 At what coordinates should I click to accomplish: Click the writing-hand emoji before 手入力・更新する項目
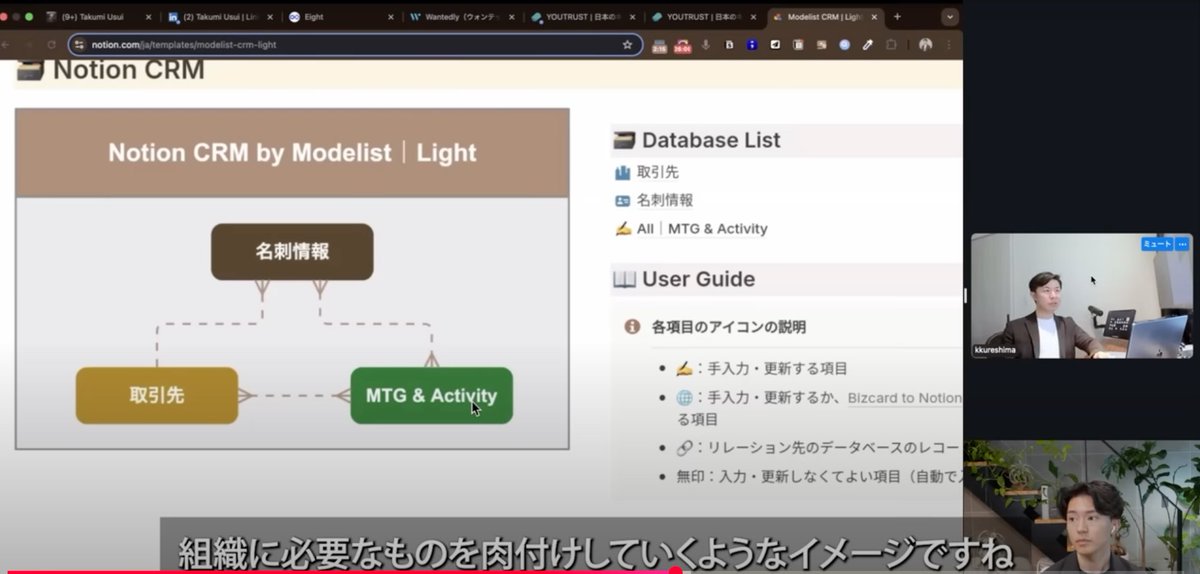click(684, 368)
